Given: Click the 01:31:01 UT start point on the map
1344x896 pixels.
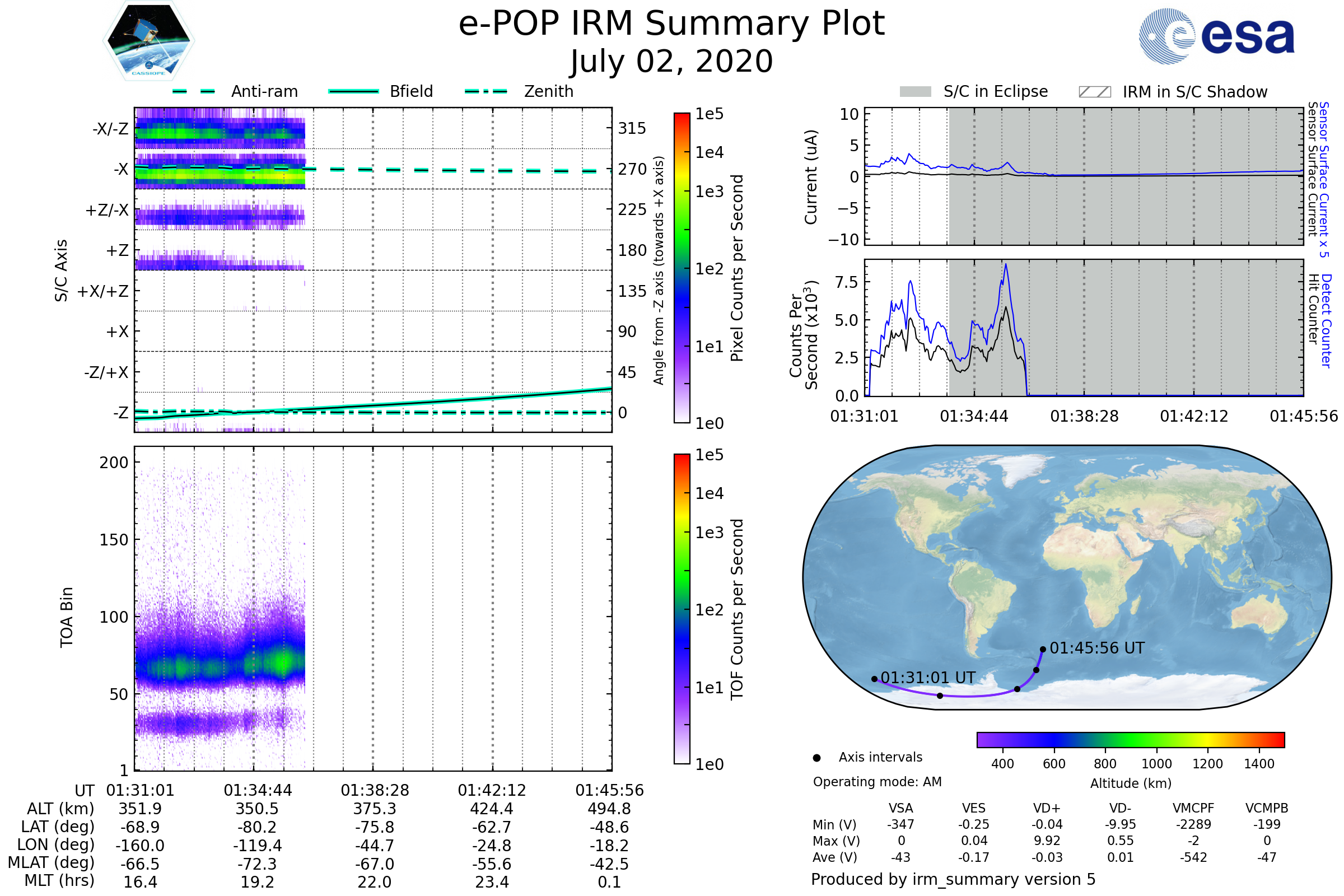Looking at the screenshot, I should tap(874, 679).
